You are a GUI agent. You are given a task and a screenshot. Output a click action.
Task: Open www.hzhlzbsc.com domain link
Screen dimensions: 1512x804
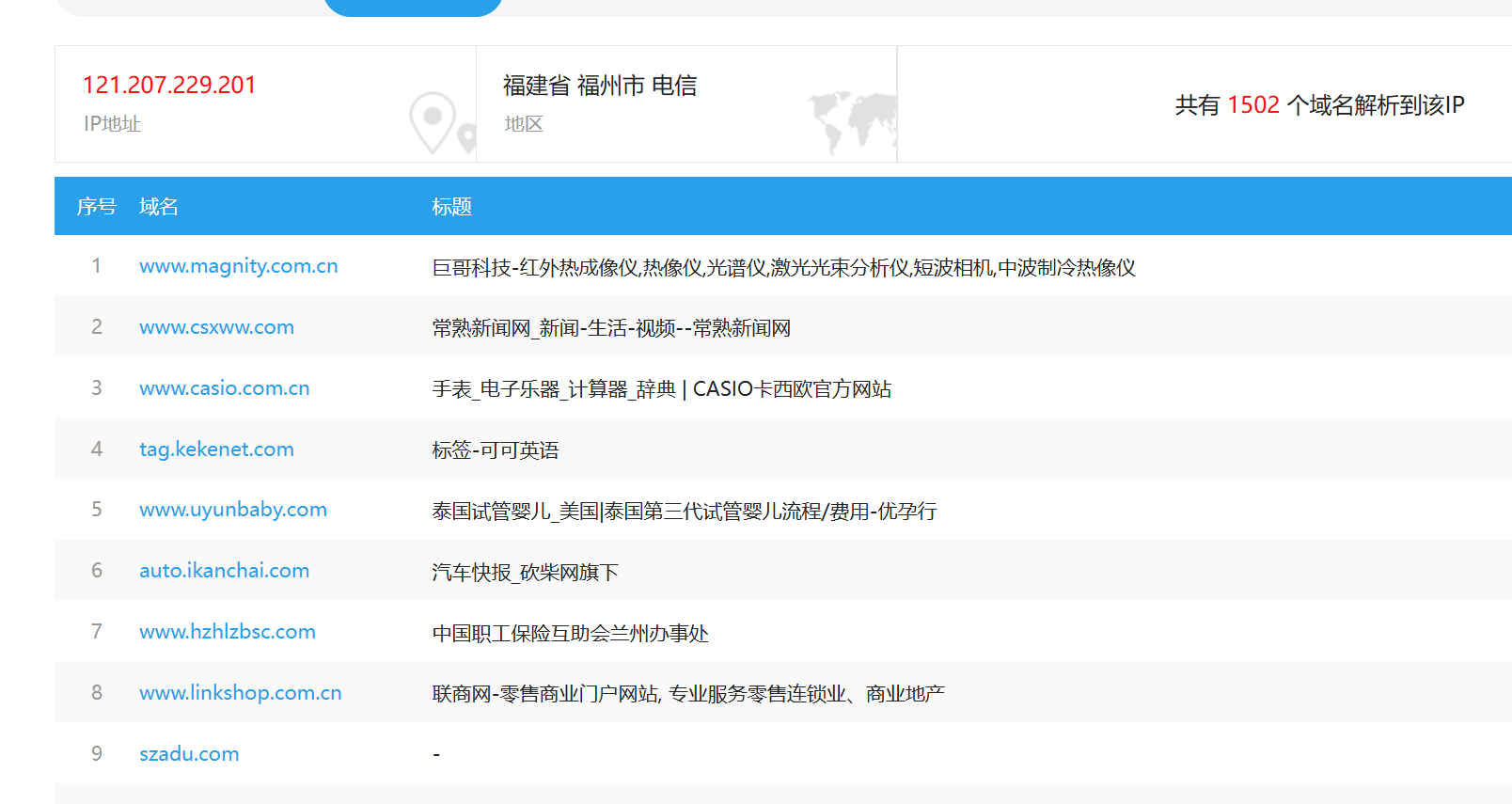click(x=228, y=632)
